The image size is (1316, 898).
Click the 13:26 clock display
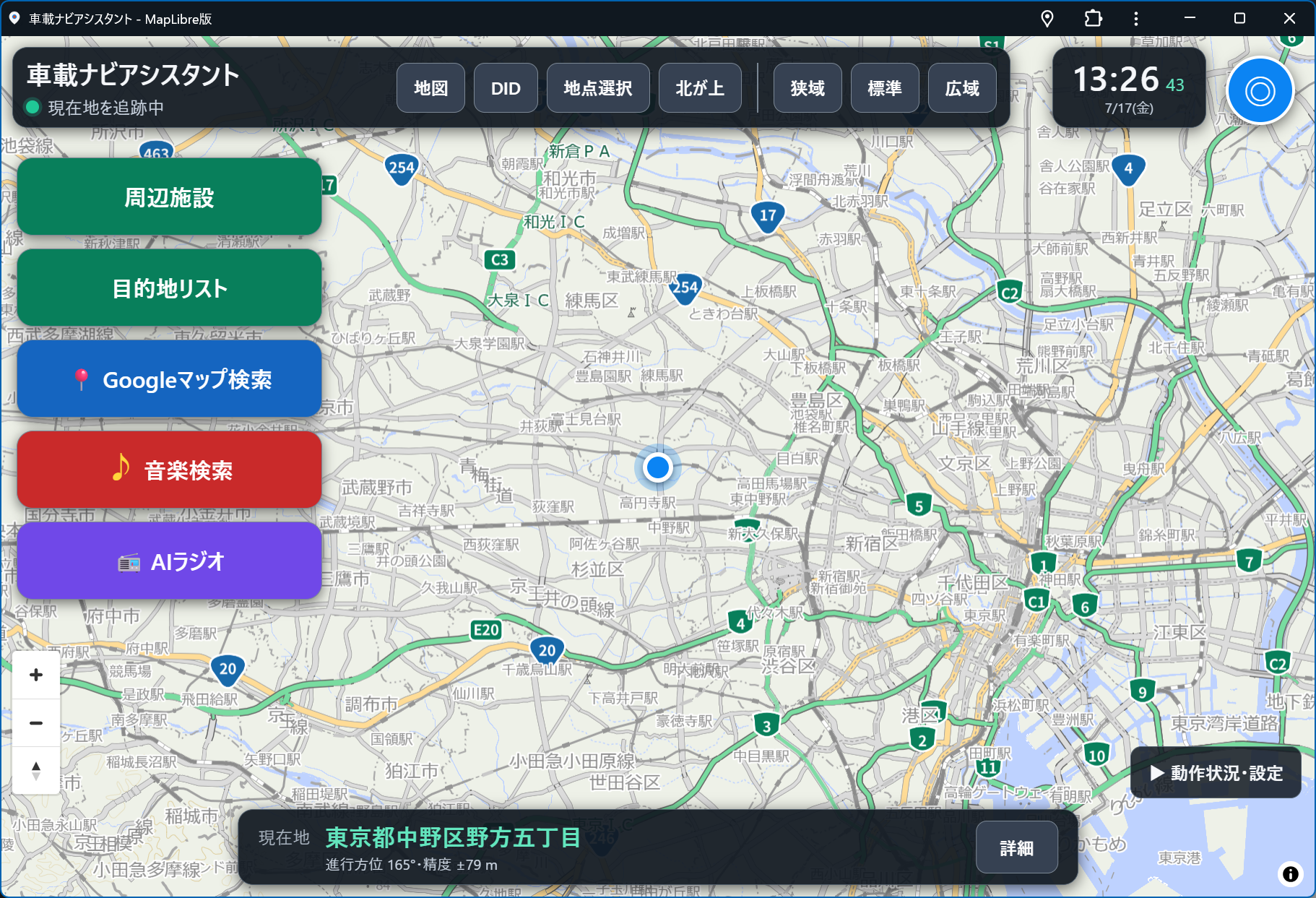tap(1116, 79)
